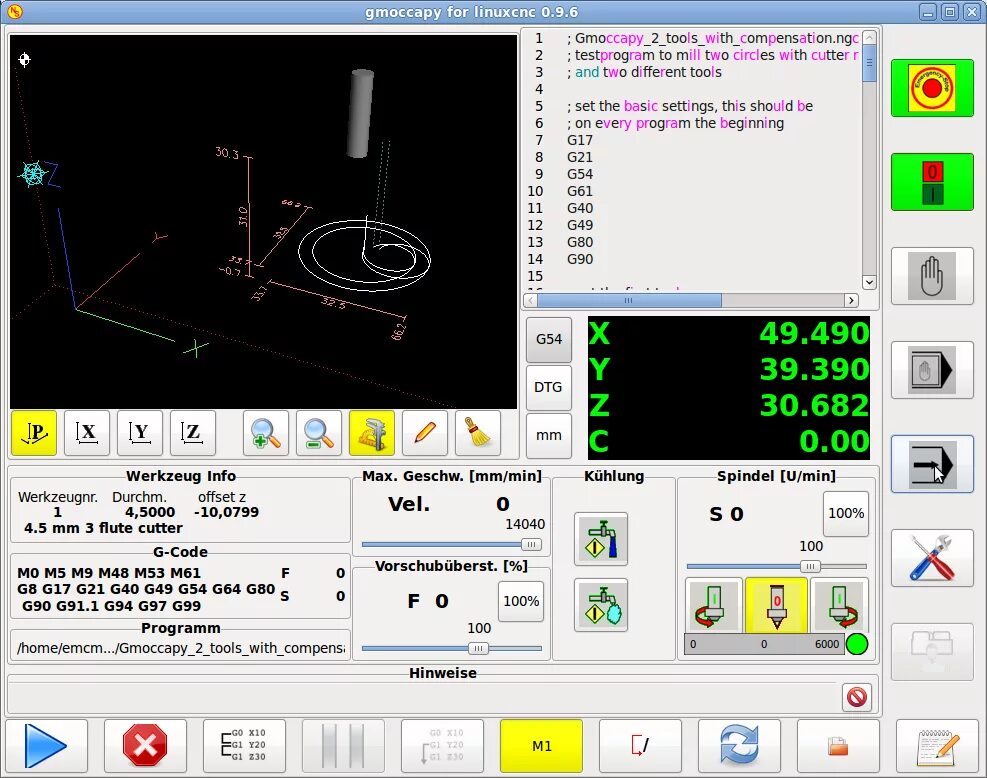Screen dimensions: 987x778
Task: Select G-code line 14 G90
Action: (x=580, y=259)
